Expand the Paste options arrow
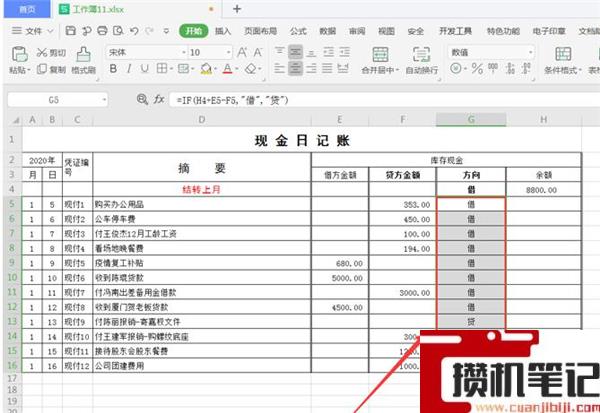Viewport: 600px width, 413px height. tap(28, 70)
